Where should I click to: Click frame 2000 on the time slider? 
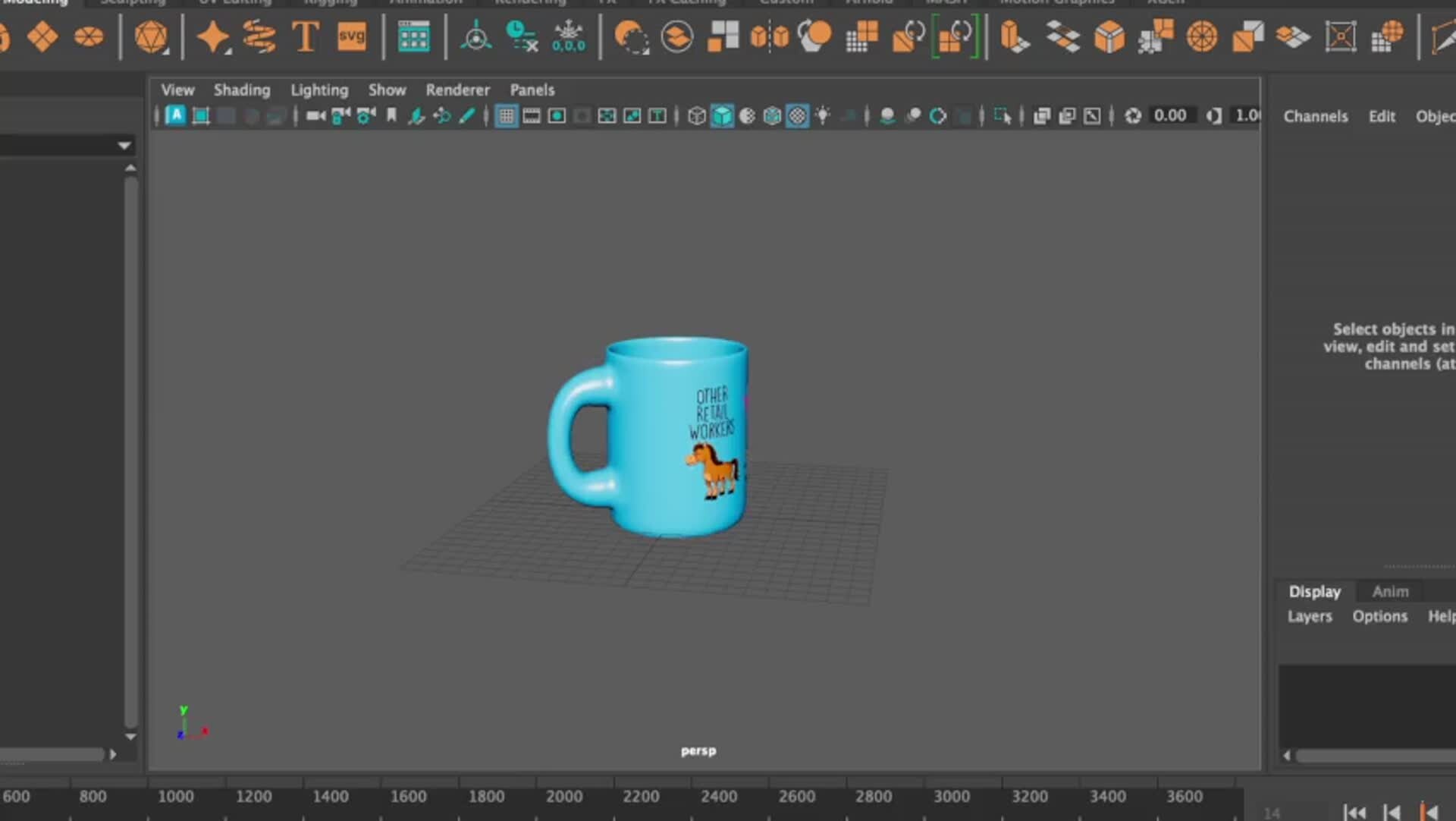point(564,796)
